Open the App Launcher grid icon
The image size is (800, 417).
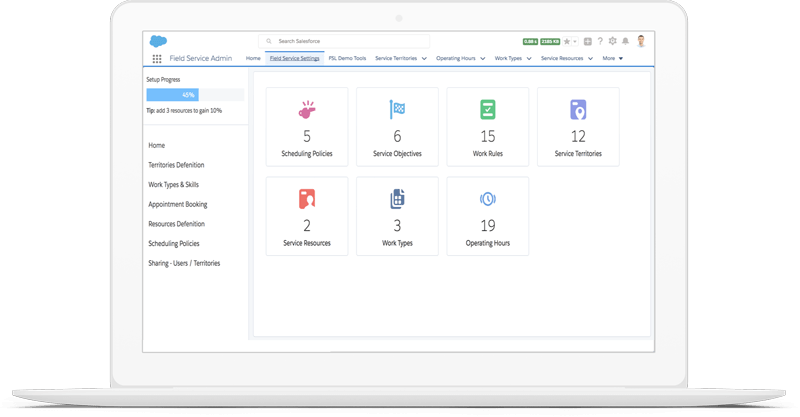point(157,59)
